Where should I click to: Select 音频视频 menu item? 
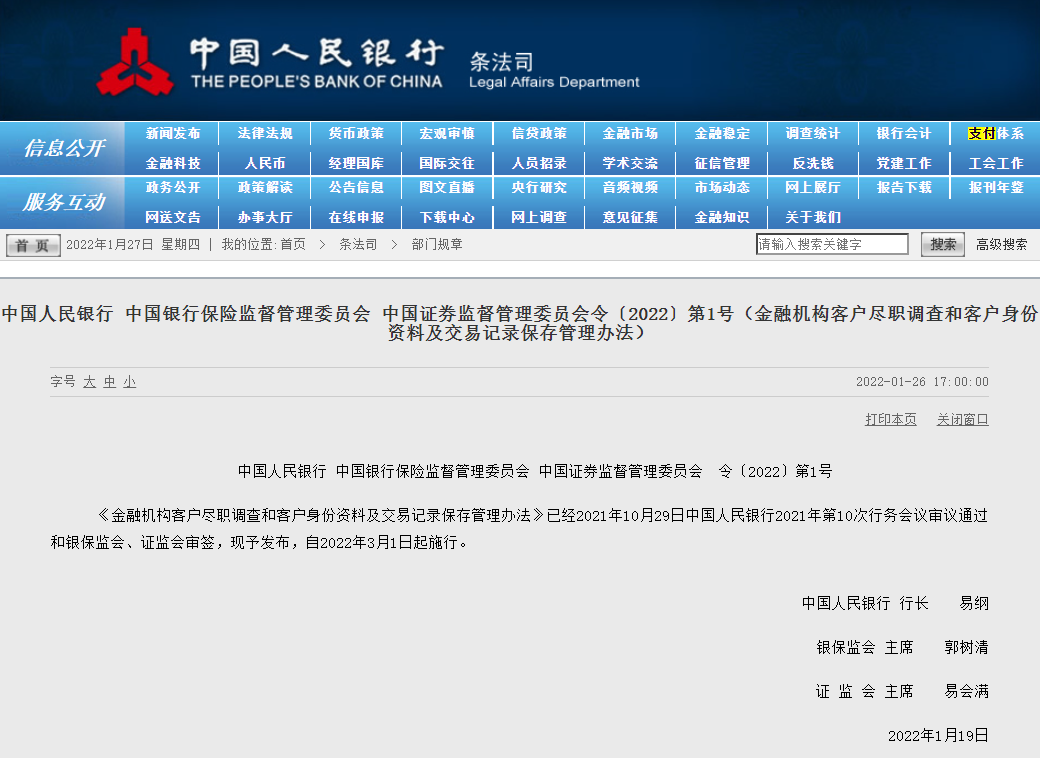(630, 188)
